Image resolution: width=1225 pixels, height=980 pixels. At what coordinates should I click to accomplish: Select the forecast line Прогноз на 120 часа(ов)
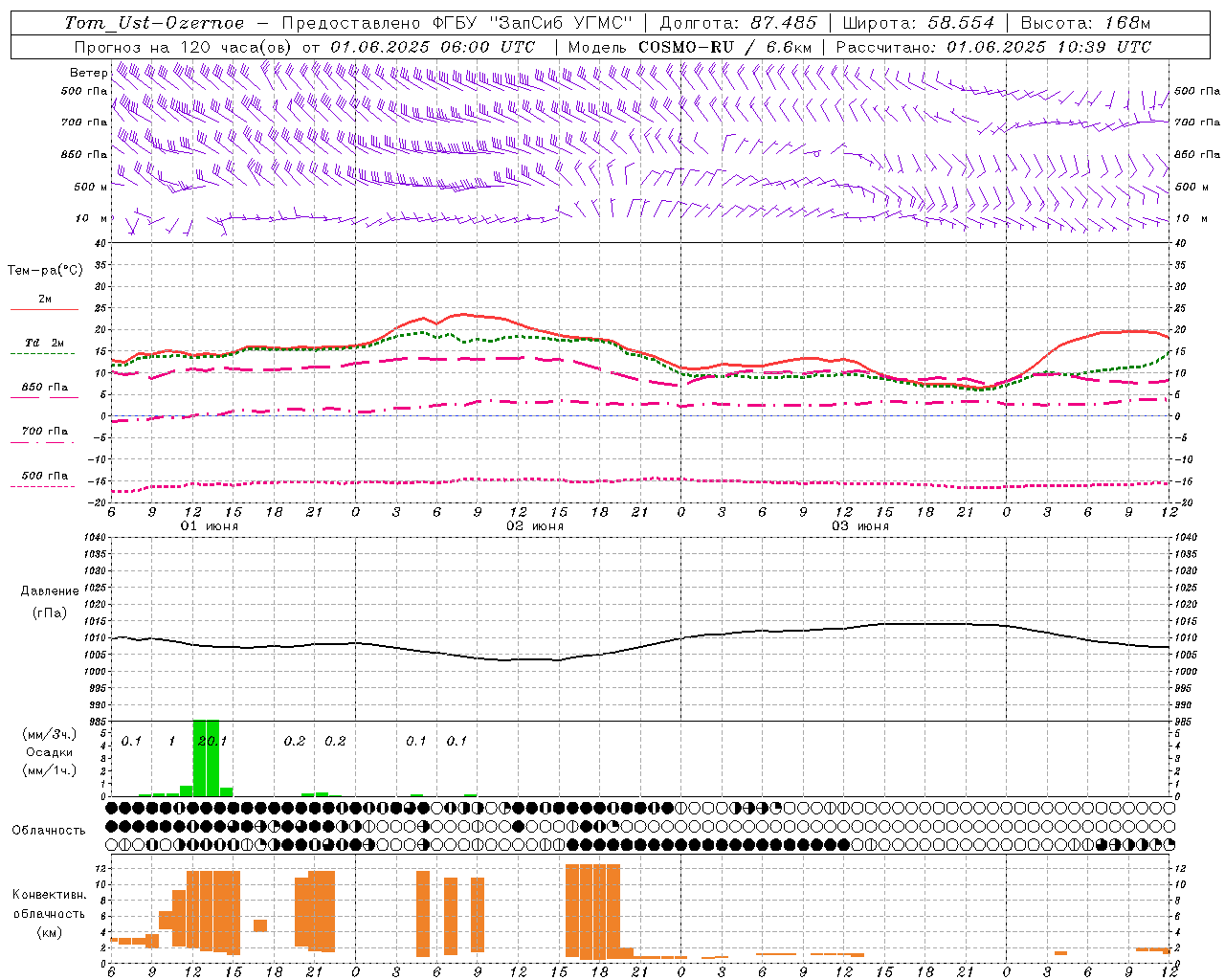[x=185, y=47]
